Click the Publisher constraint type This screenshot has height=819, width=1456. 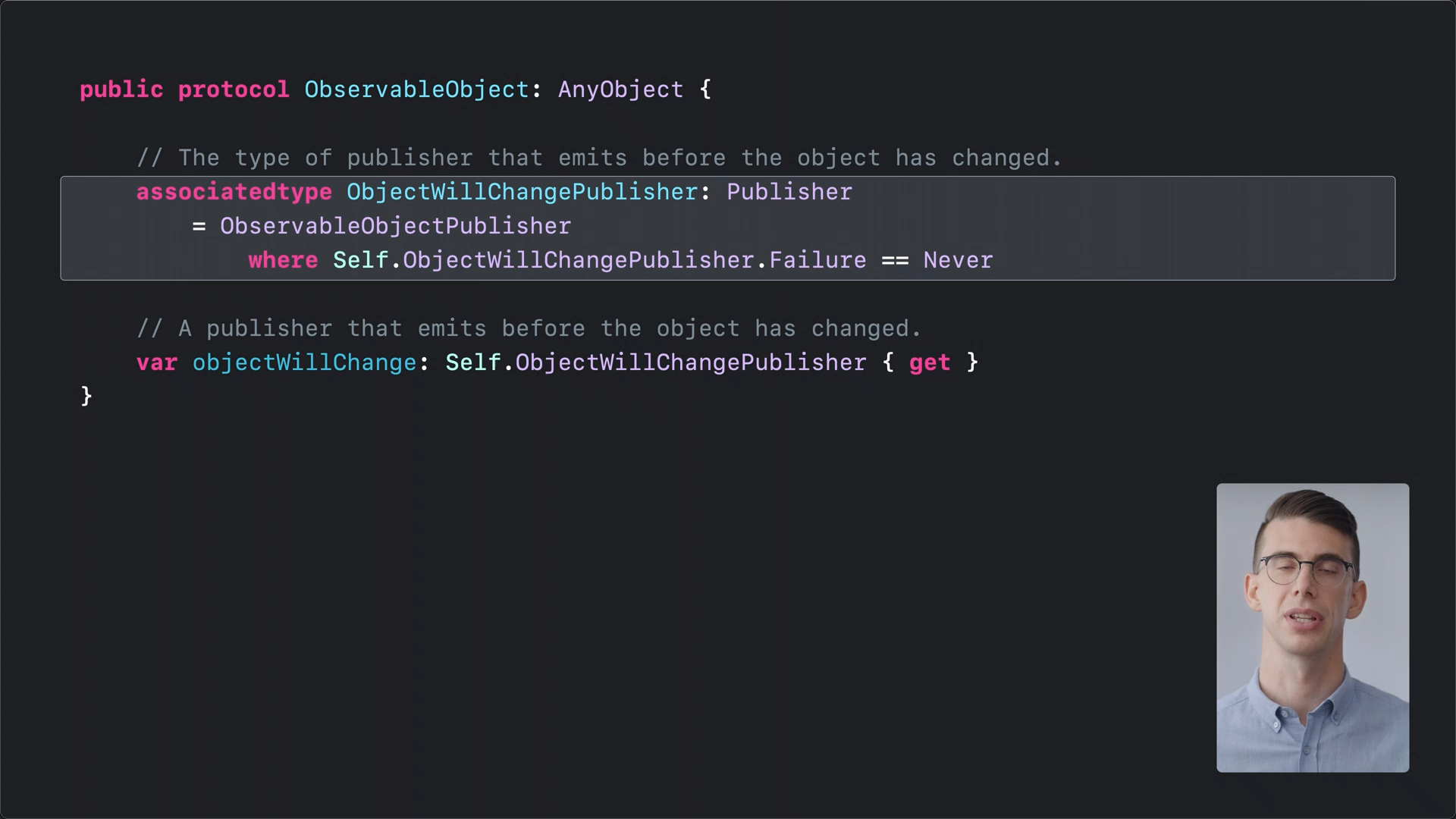click(x=789, y=192)
